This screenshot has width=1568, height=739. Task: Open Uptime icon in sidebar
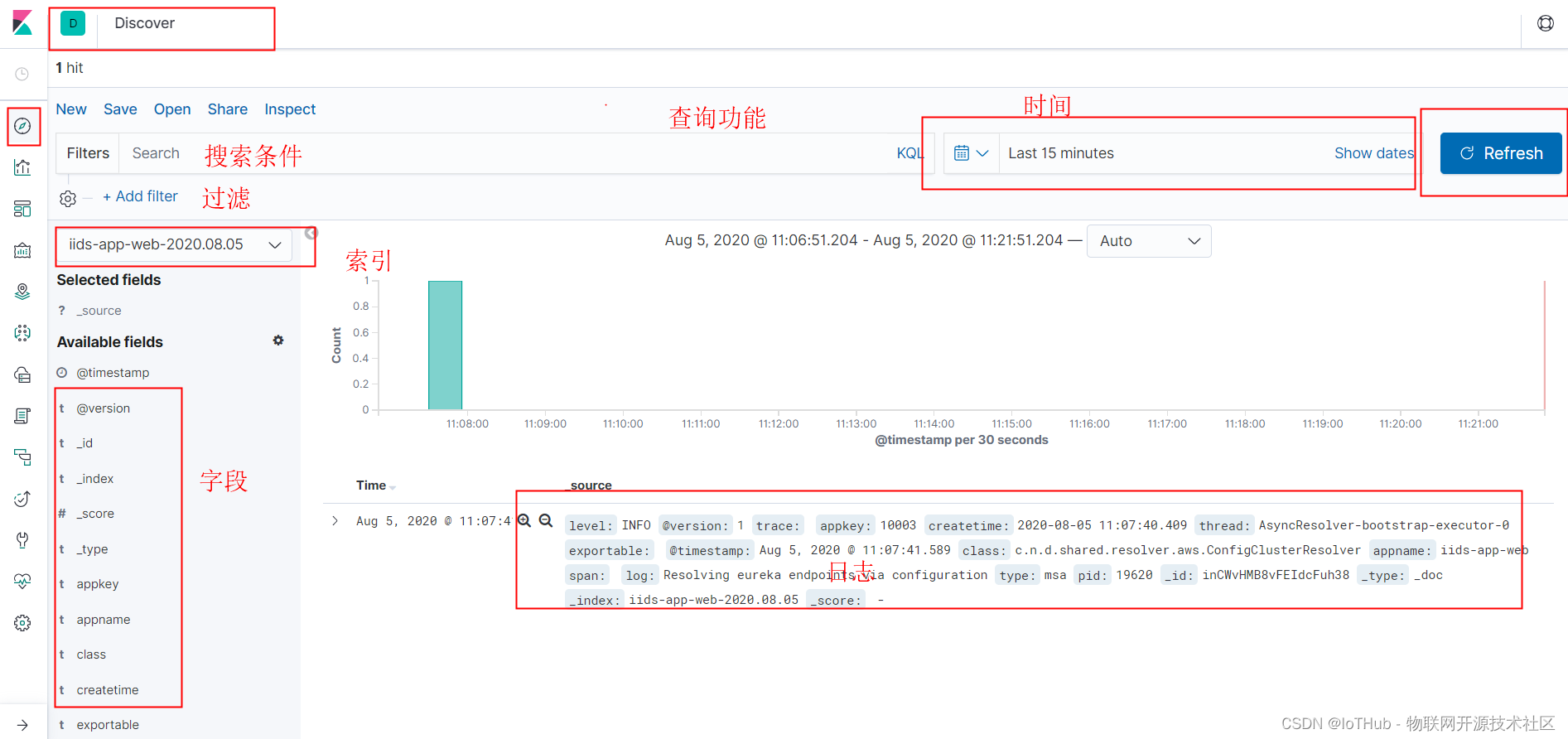tap(22, 499)
